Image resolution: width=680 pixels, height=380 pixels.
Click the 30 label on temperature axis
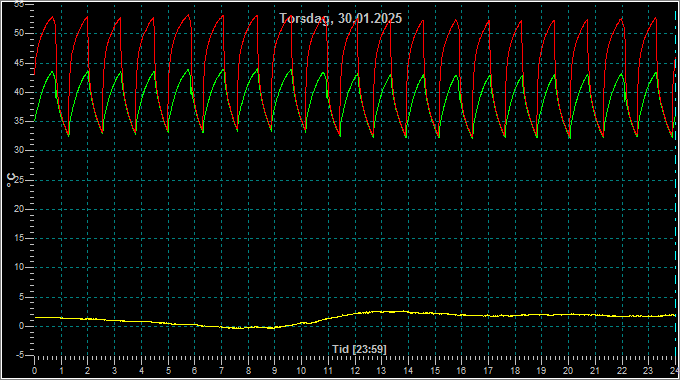click(x=19, y=151)
